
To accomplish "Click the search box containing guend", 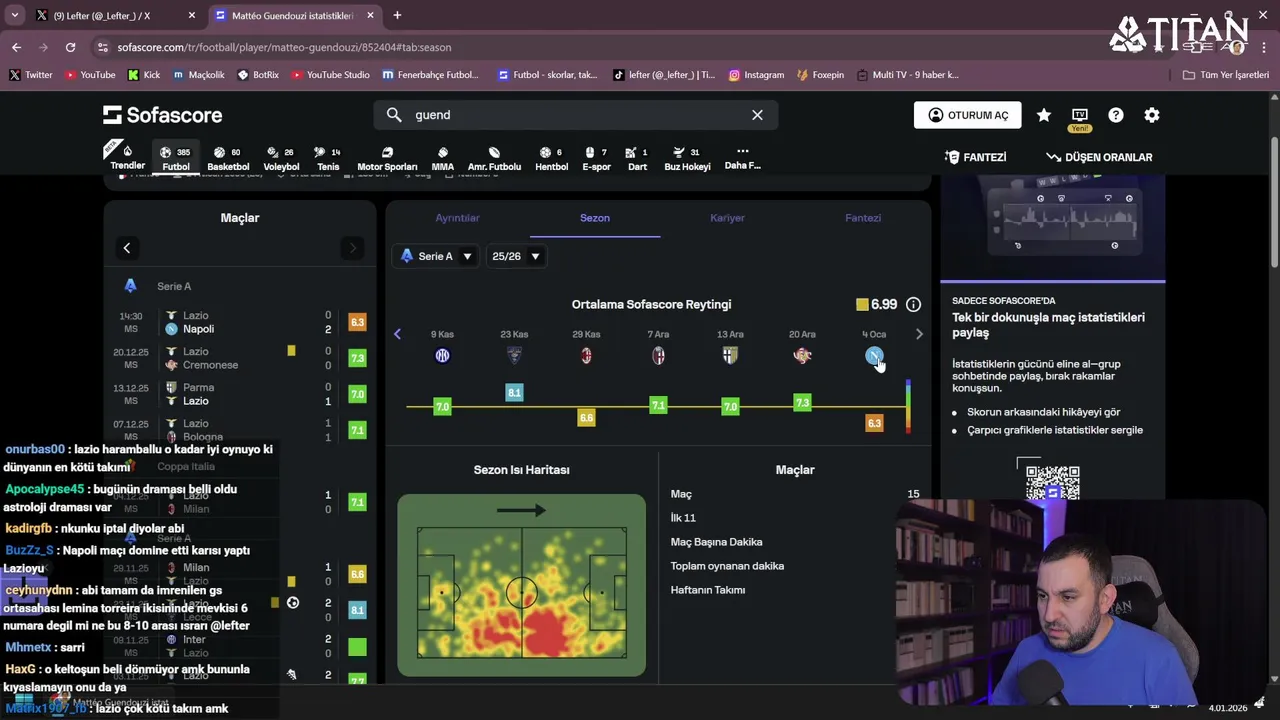I will [x=576, y=115].
